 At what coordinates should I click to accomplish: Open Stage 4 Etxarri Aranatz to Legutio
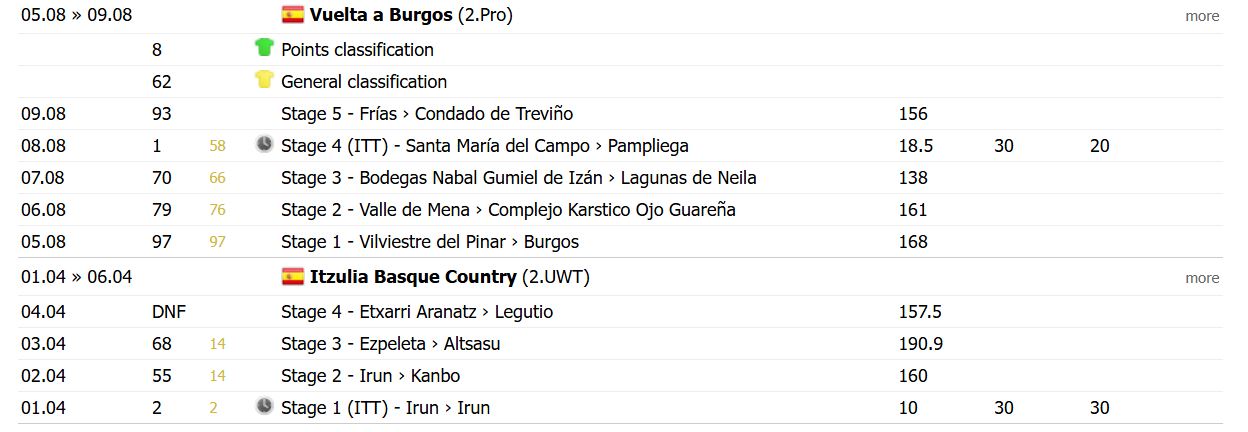(417, 312)
